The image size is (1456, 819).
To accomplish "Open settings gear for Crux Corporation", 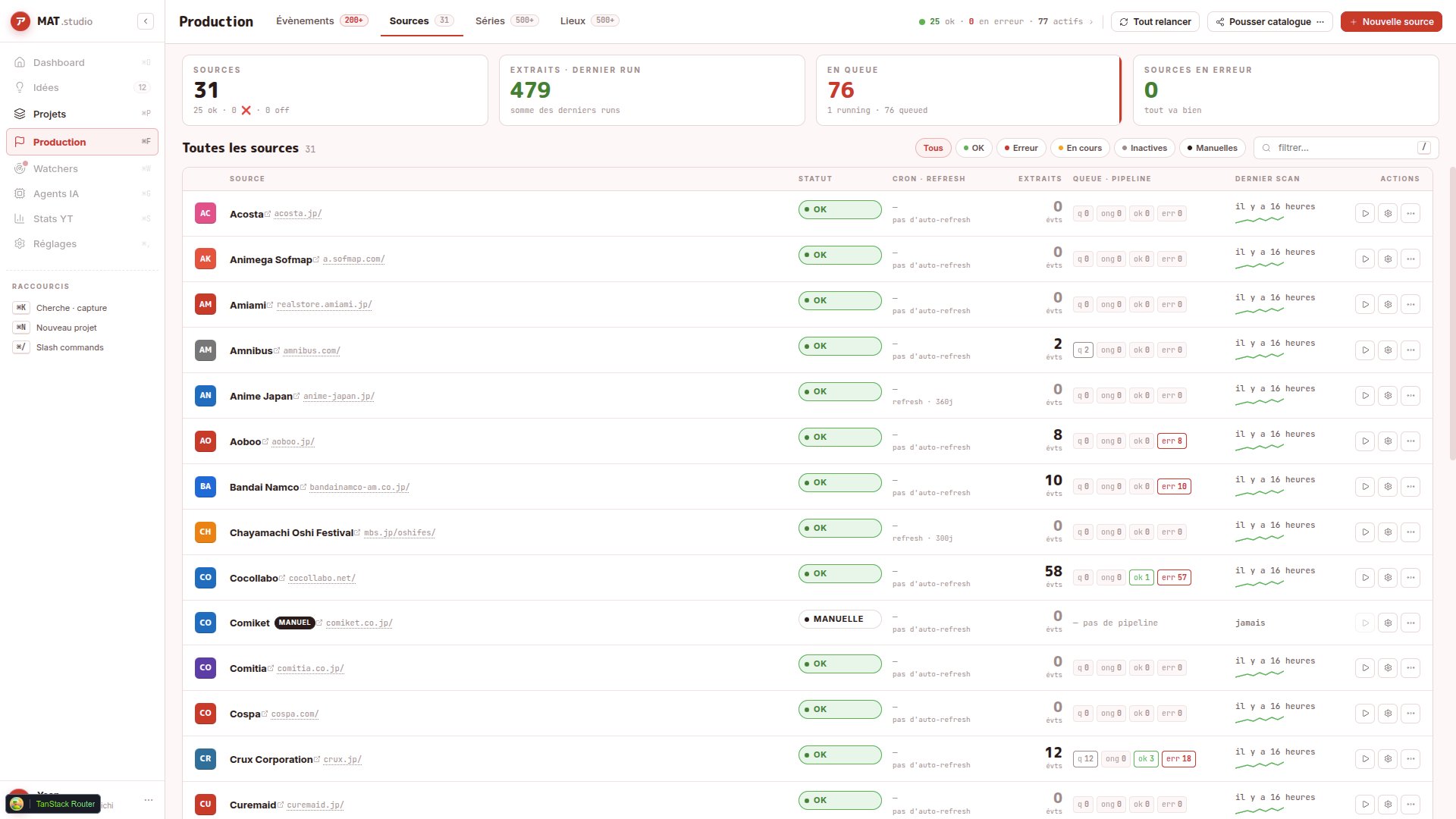I will pyautogui.click(x=1388, y=759).
